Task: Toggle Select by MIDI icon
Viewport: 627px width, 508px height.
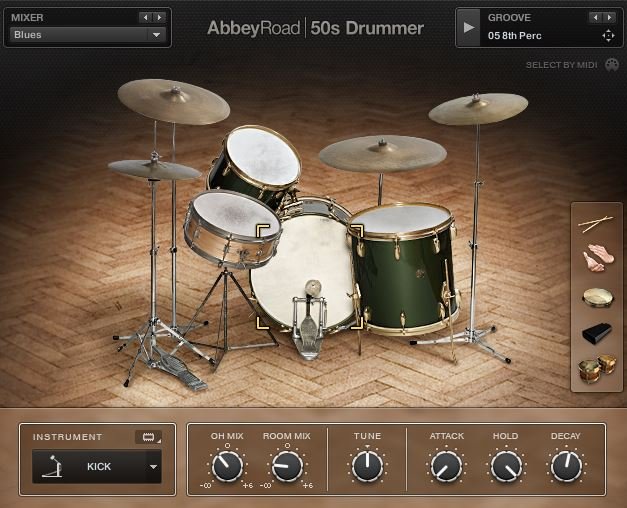Action: 612,64
